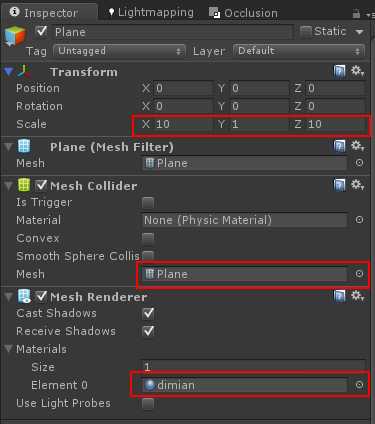Open object picker for Physic Material
This screenshot has width=375, height=424.
click(x=359, y=220)
